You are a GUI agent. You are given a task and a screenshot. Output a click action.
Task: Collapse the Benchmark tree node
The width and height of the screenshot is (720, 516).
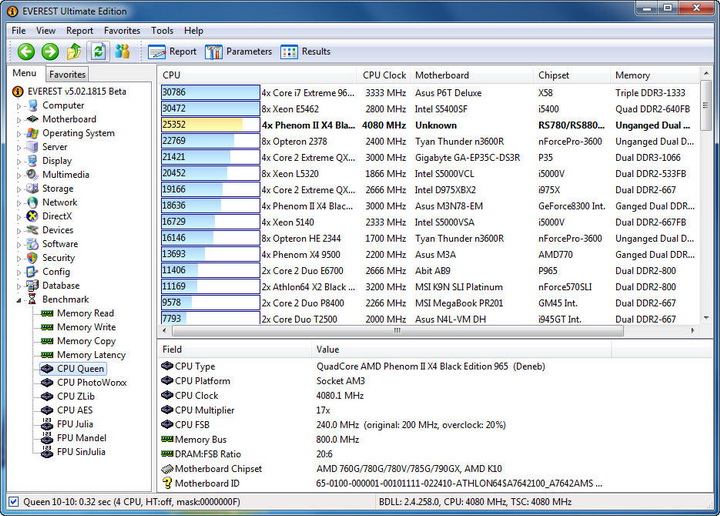pos(18,299)
